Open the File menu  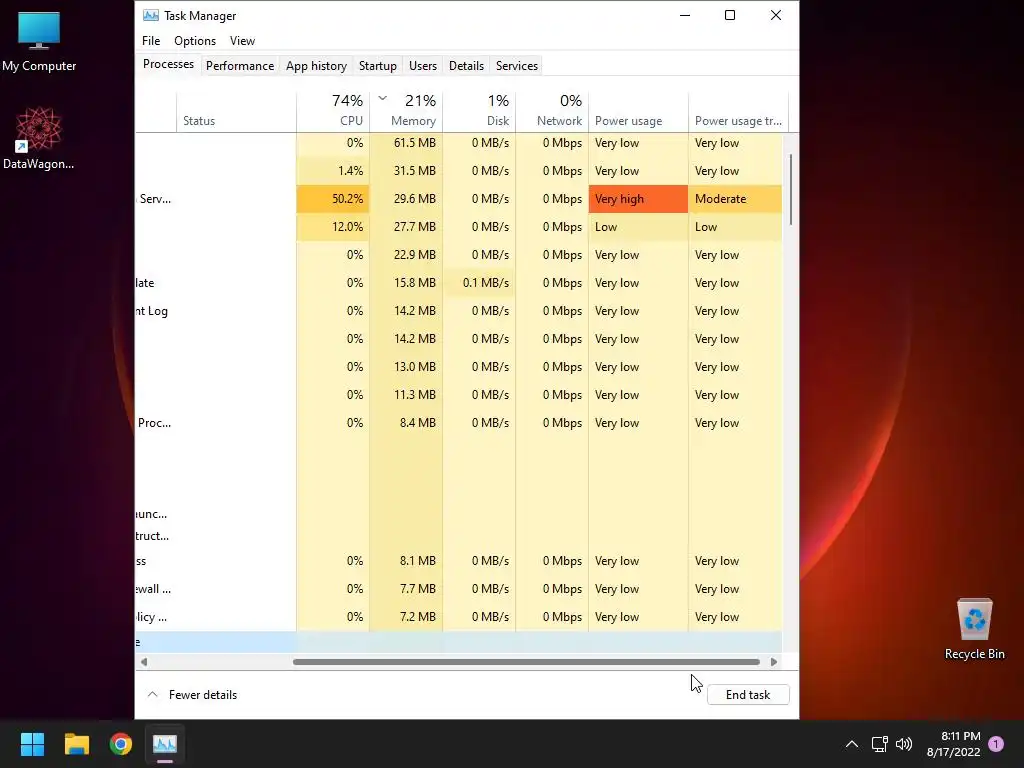151,40
